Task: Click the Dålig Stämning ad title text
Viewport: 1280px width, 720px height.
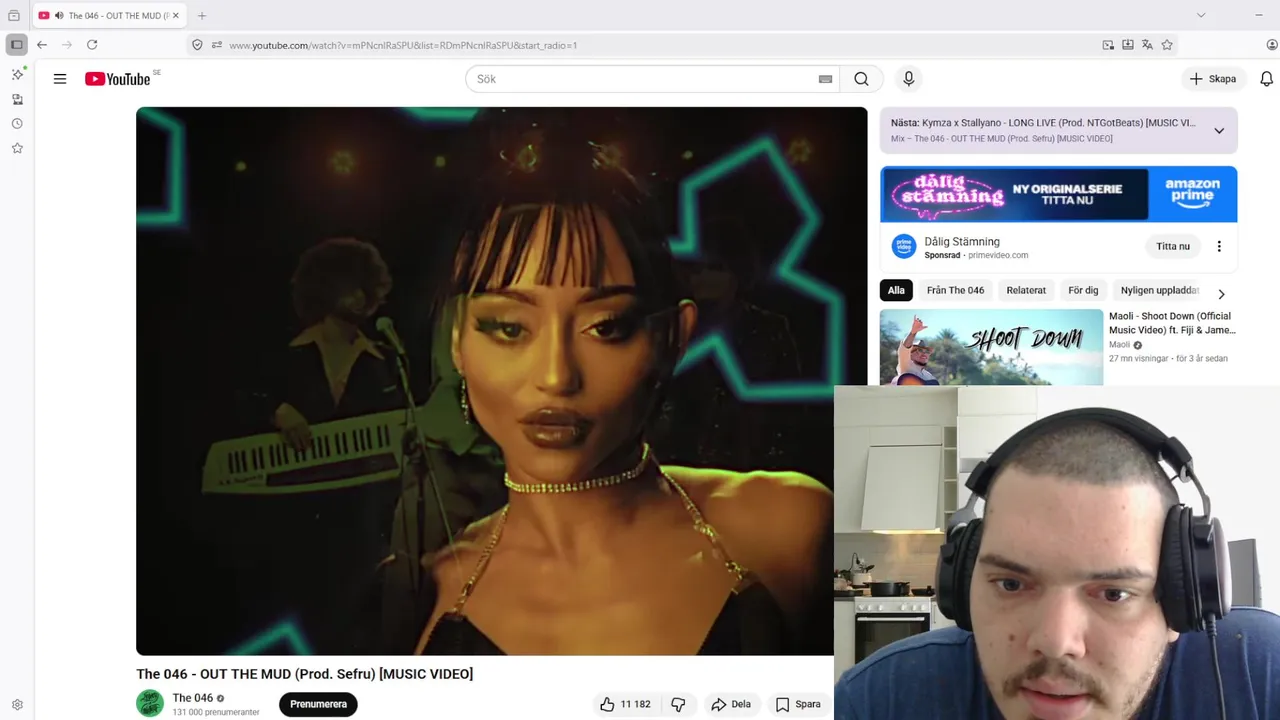Action: coord(962,241)
